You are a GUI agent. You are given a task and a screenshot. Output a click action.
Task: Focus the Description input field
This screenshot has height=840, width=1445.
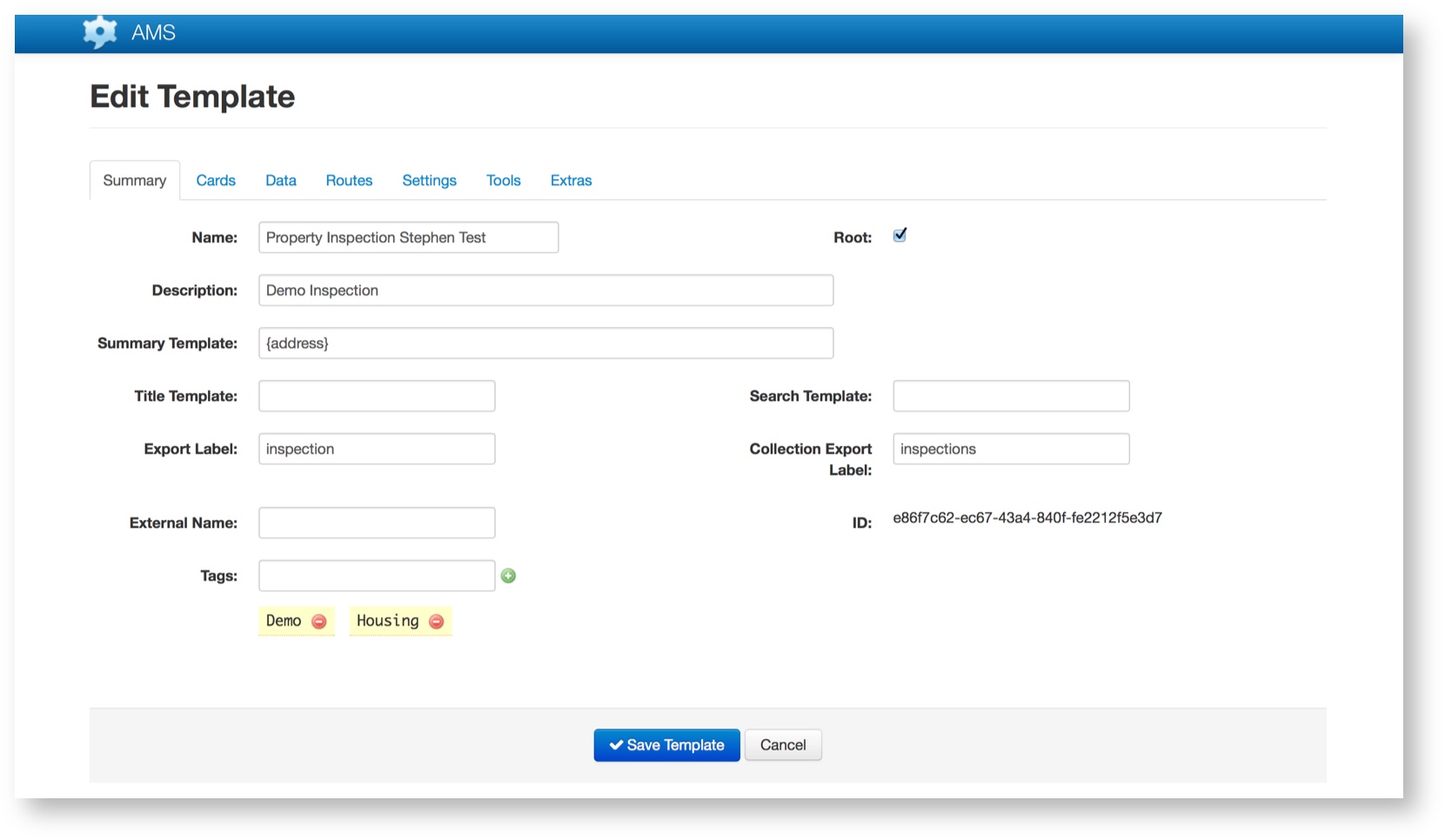coord(545,290)
